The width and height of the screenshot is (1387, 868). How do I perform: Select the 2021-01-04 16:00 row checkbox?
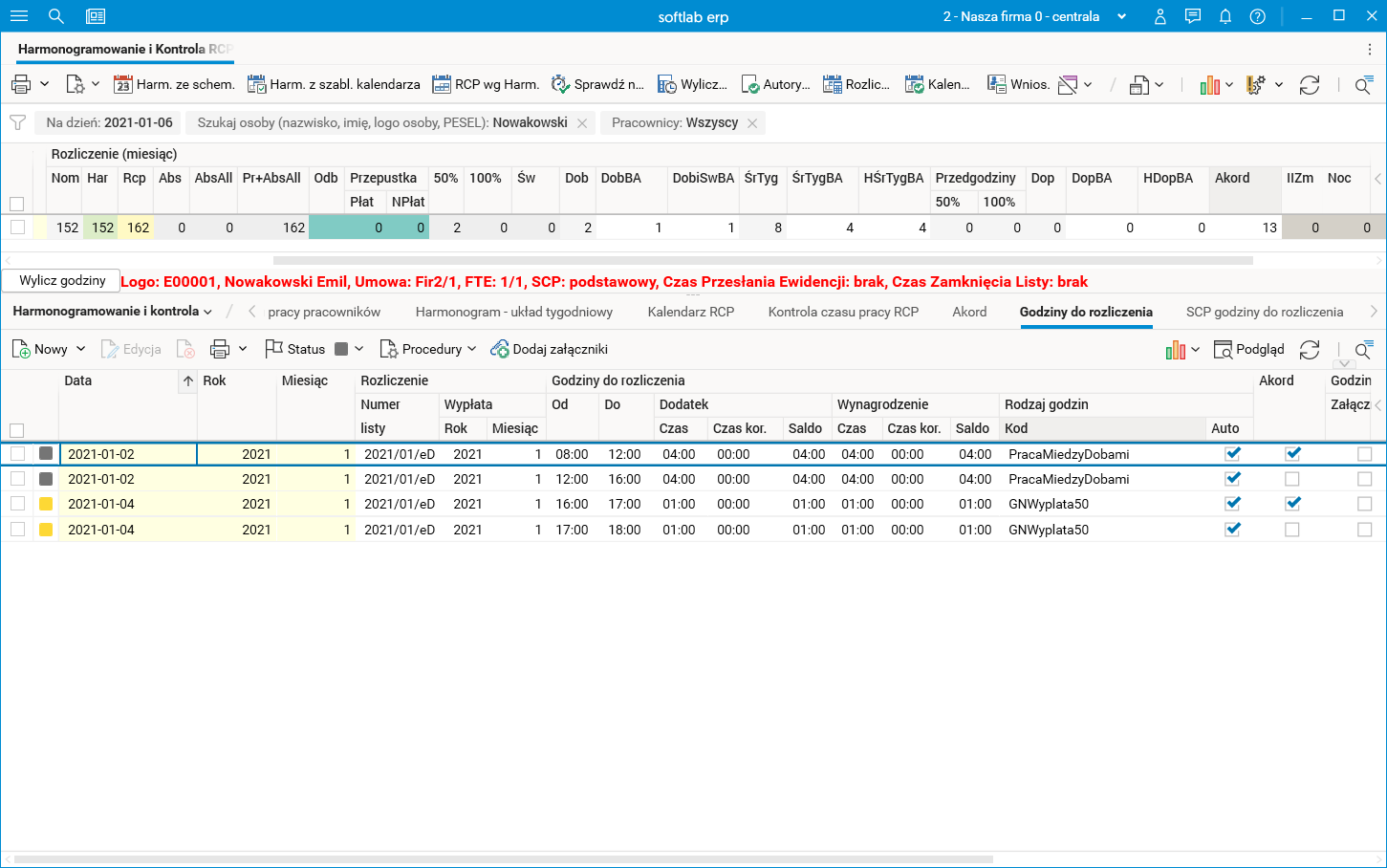tap(17, 504)
